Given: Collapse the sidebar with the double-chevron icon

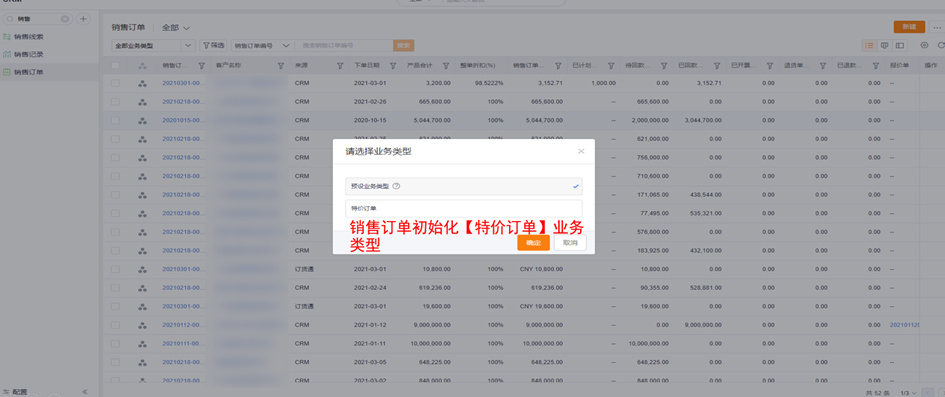Looking at the screenshot, I should coord(85,392).
